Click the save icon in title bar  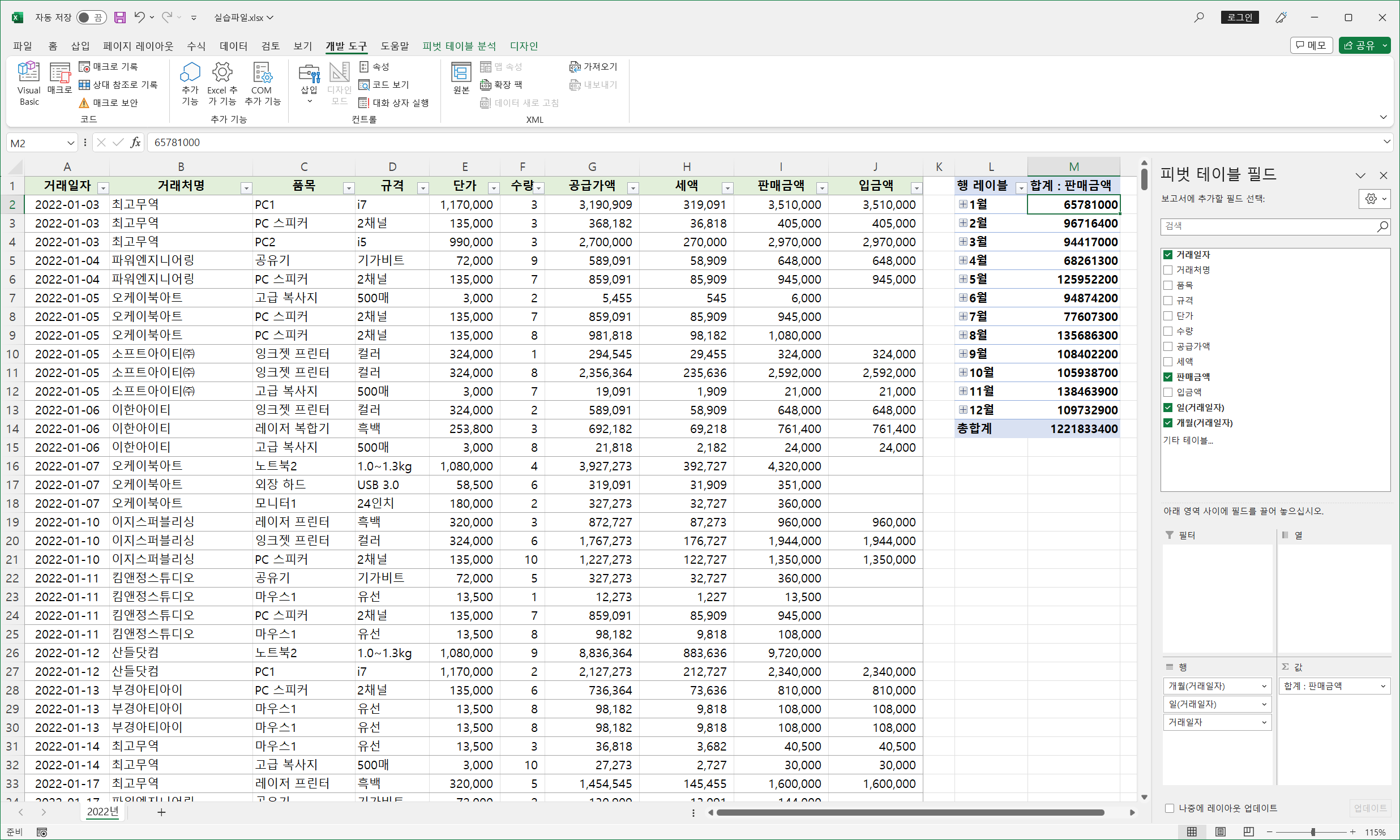point(120,18)
